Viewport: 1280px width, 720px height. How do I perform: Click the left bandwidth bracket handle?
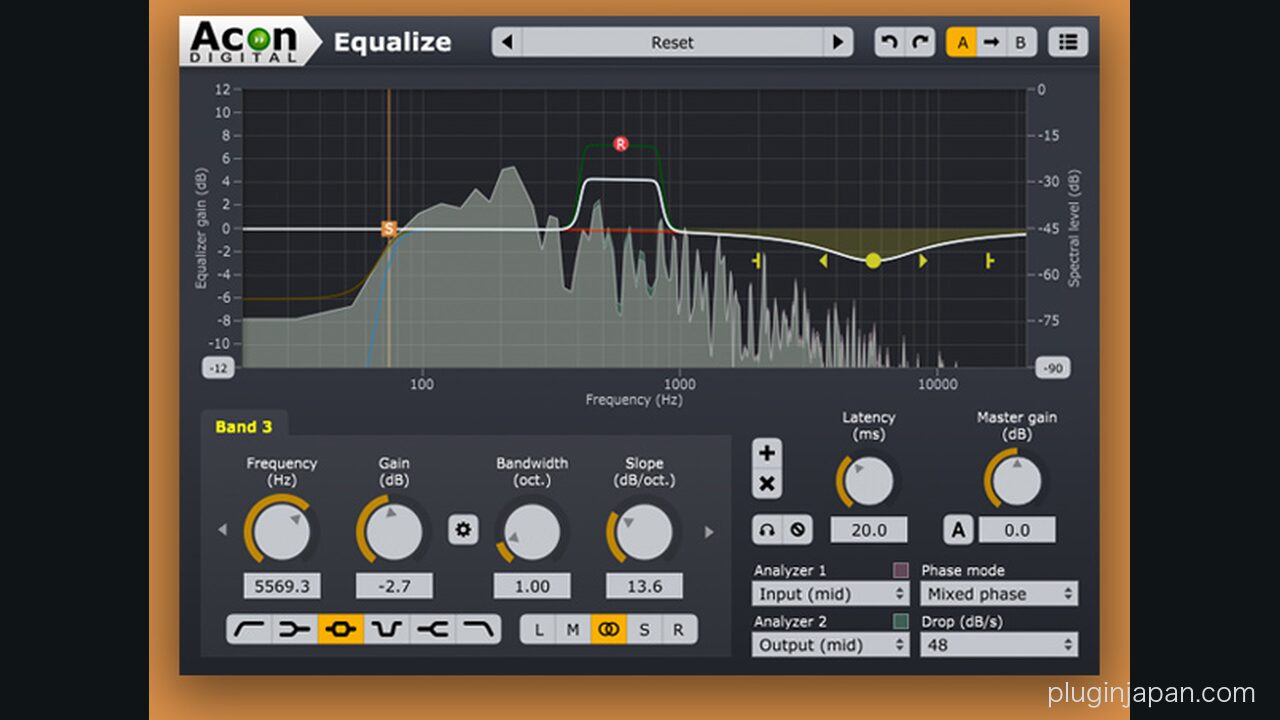[758, 261]
